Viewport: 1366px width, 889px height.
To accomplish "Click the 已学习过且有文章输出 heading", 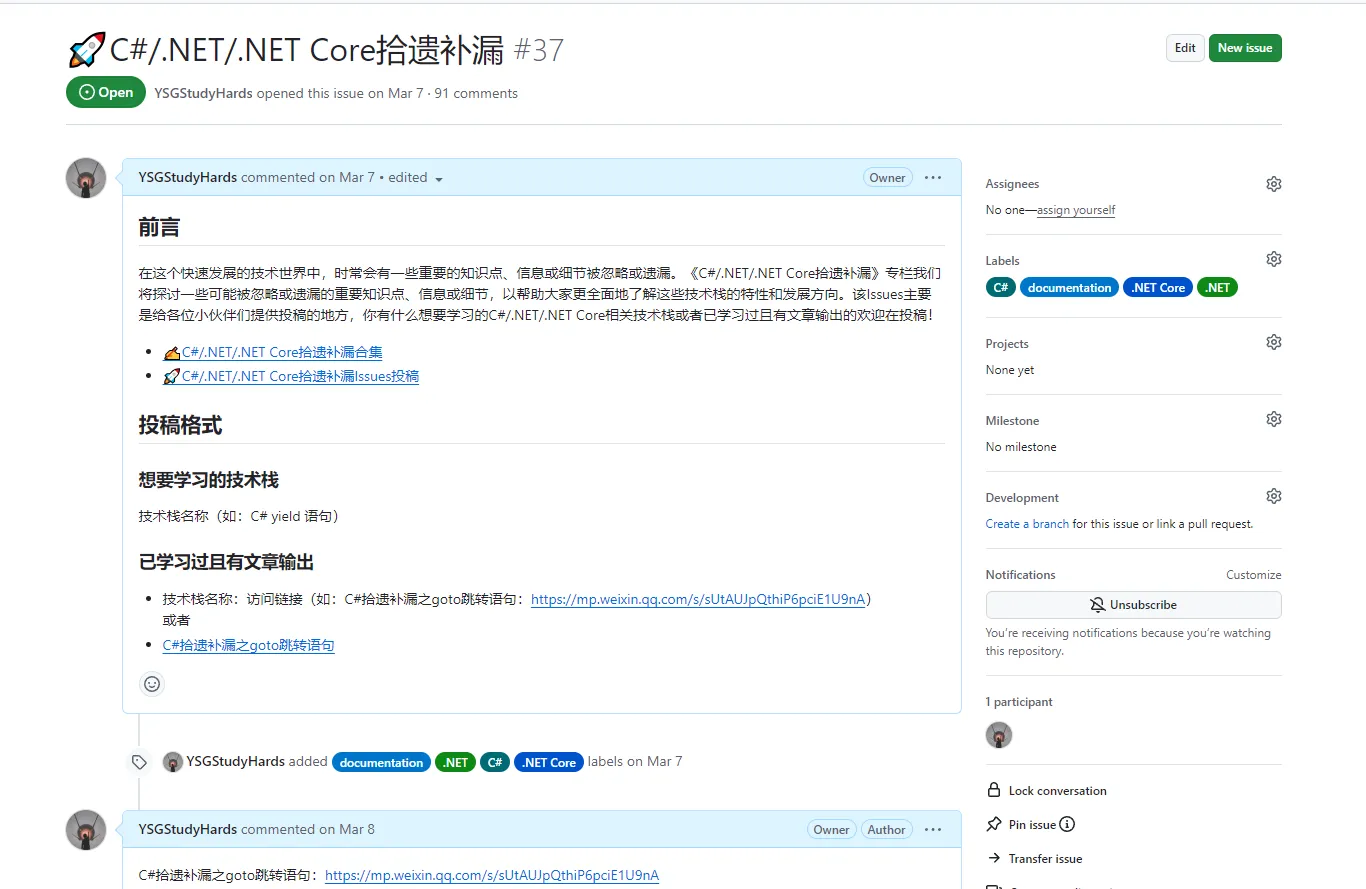I will click(x=227, y=562).
